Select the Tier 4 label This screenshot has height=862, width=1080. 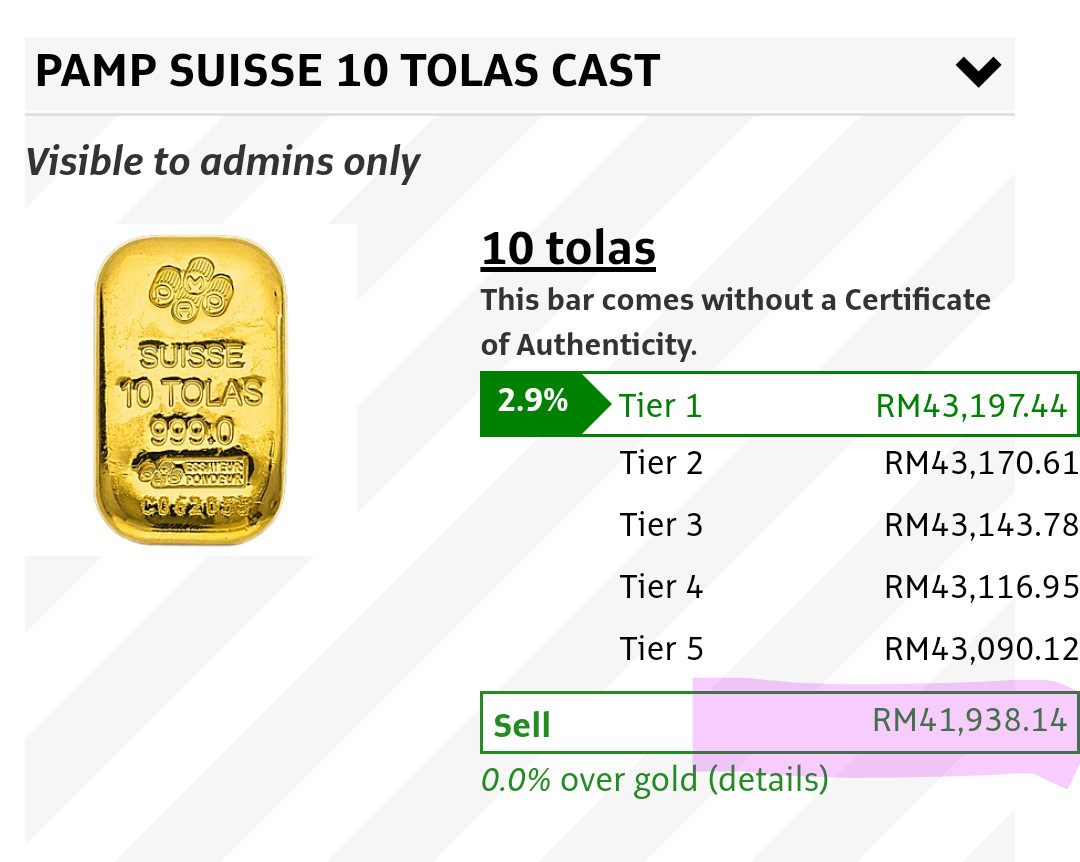[x=660, y=587]
